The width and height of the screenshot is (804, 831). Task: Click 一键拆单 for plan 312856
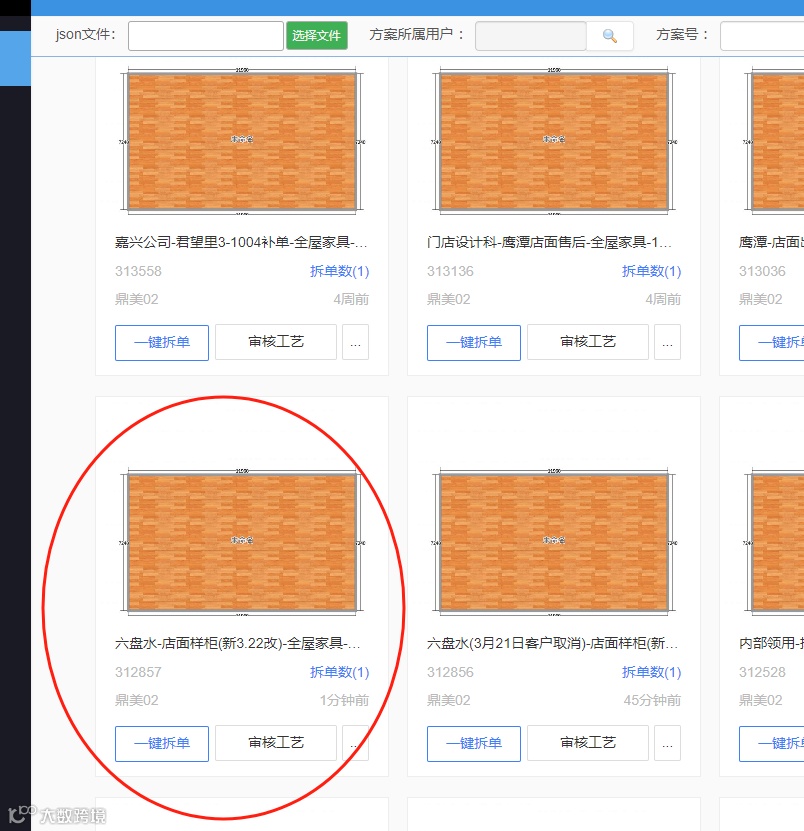(474, 744)
